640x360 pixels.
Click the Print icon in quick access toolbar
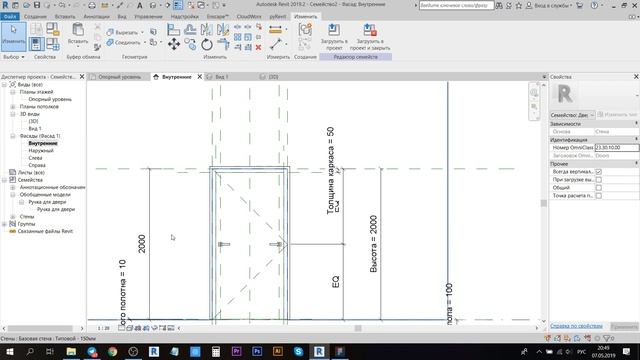click(92, 5)
